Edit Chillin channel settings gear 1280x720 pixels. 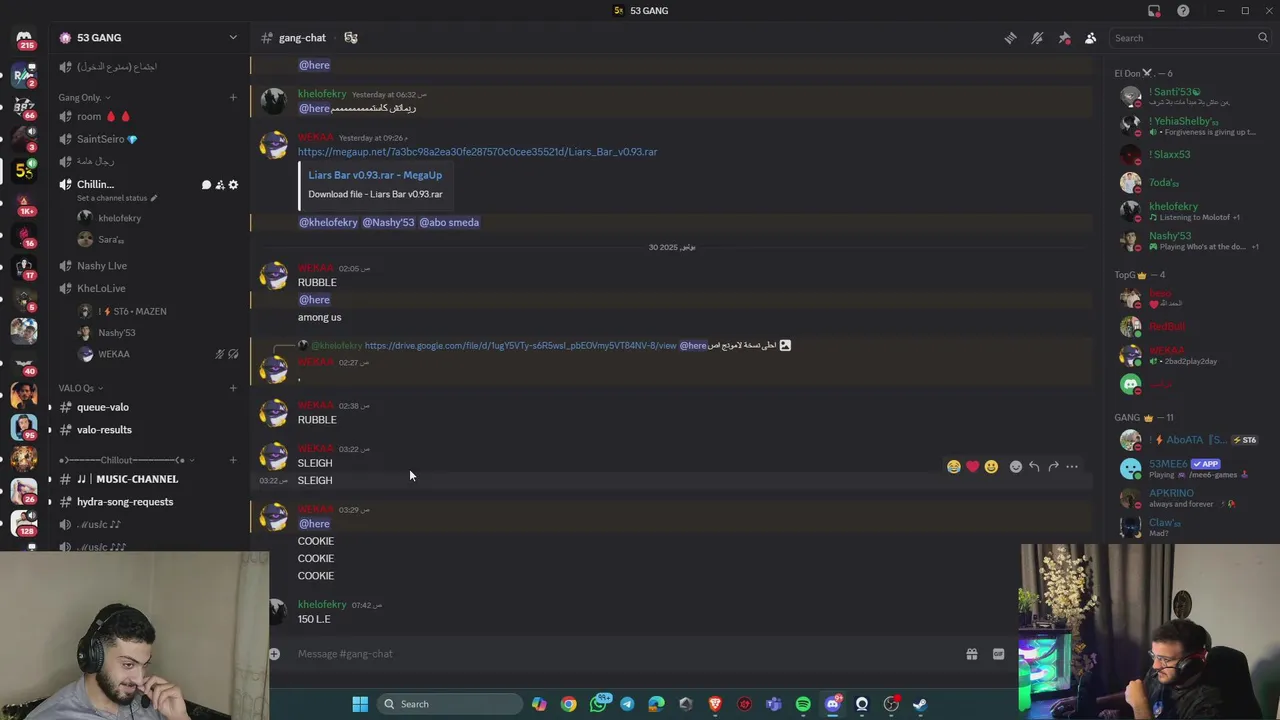pyautogui.click(x=234, y=185)
